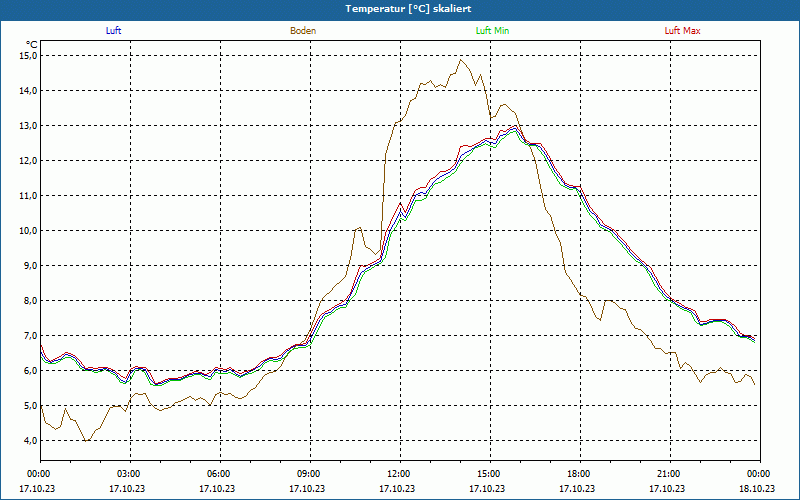This screenshot has width=800, height=500.
Task: Click the 4,0 y-axis value
Action: (x=30, y=441)
